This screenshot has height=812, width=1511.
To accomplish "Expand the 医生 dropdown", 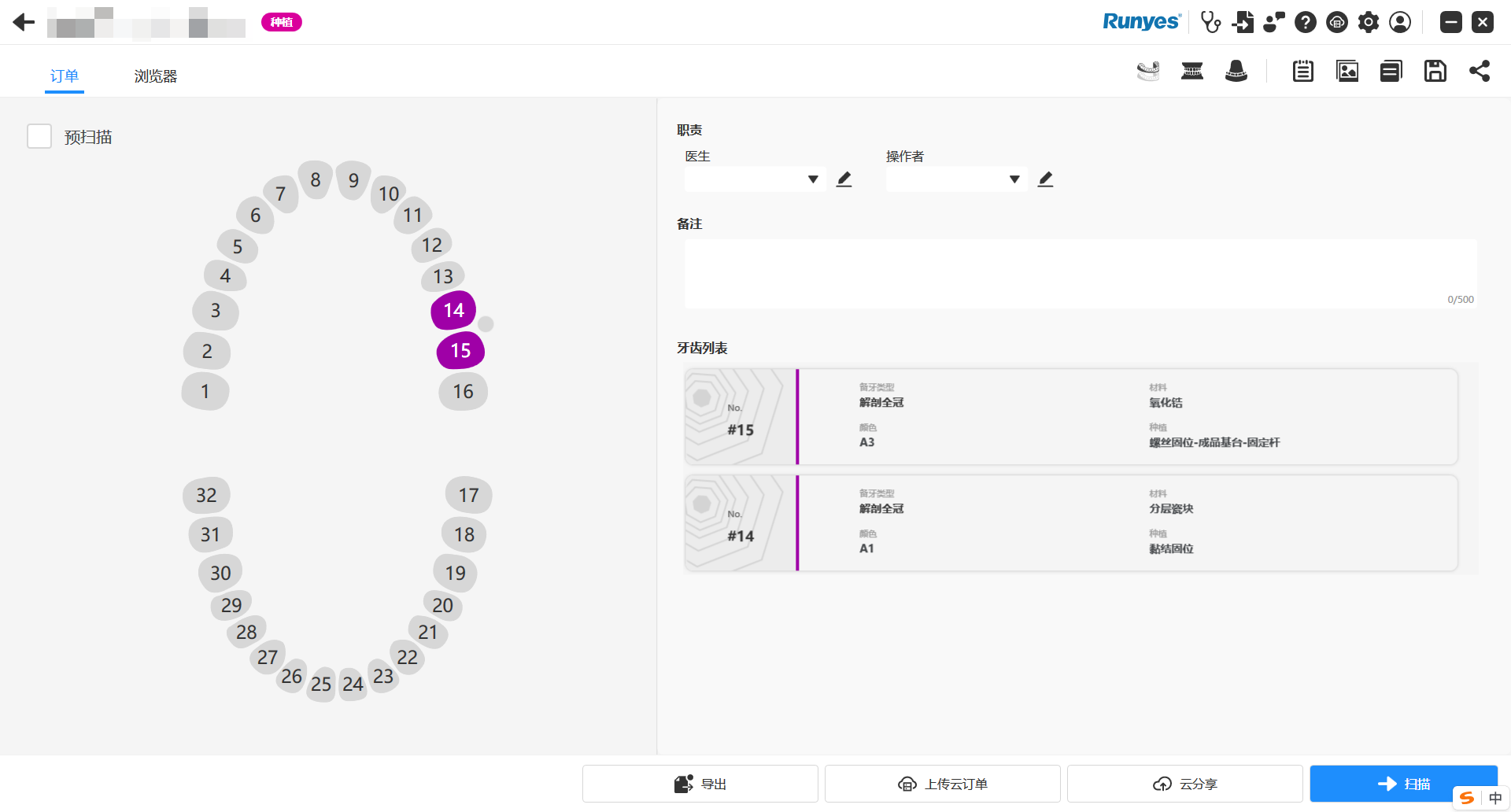I will [813, 179].
